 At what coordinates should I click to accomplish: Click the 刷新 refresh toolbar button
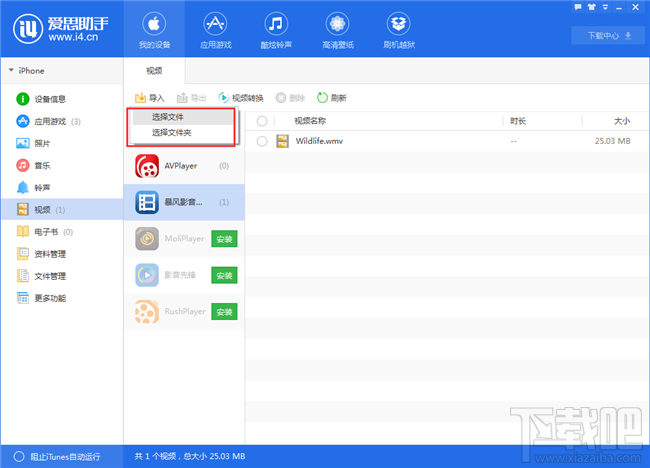(332, 98)
